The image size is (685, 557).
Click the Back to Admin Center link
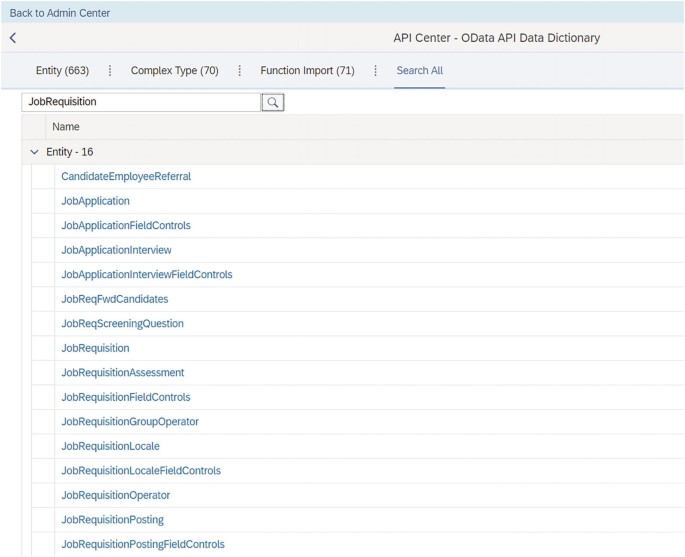point(60,13)
